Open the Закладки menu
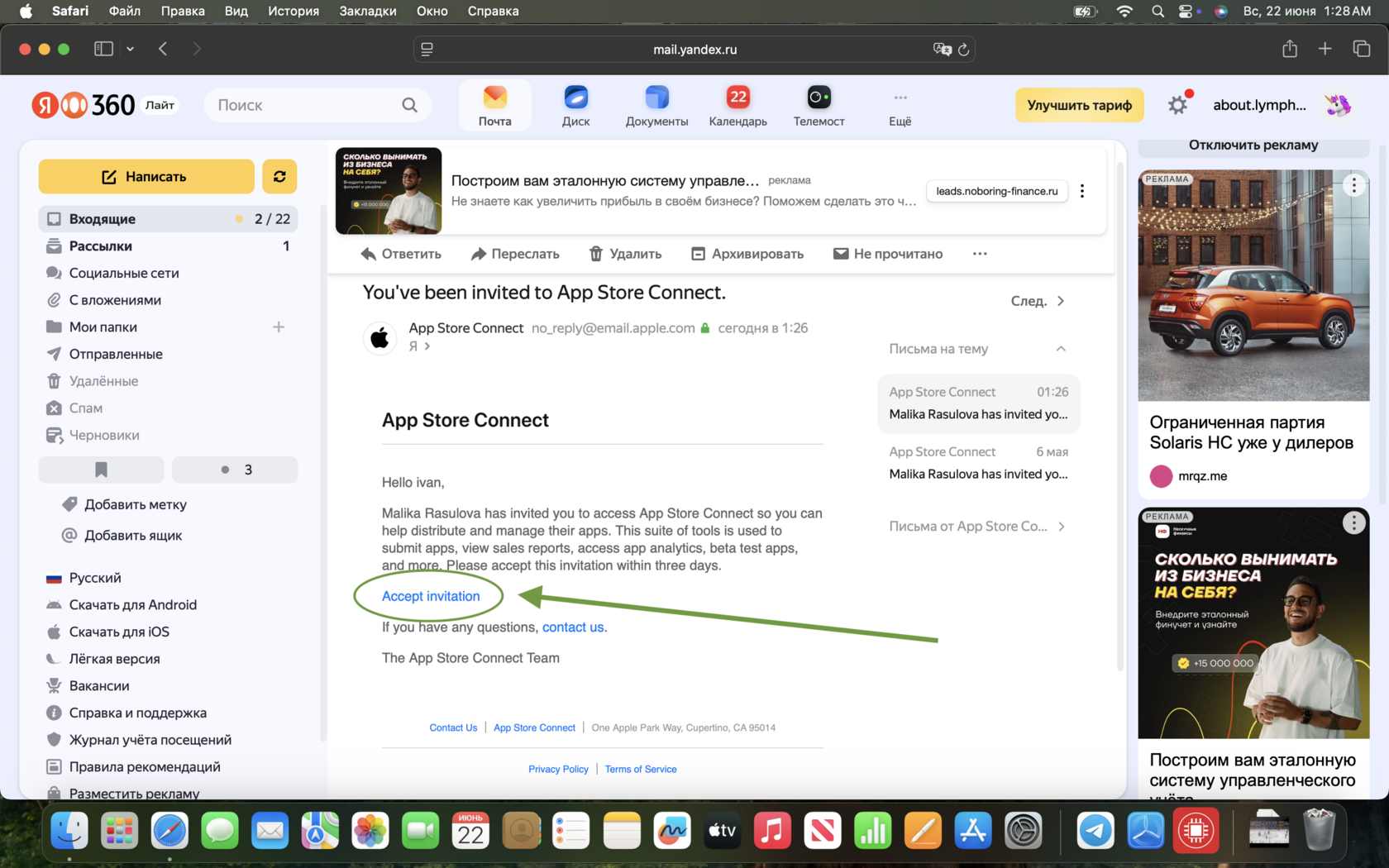Image resolution: width=1389 pixels, height=868 pixels. pos(368,11)
